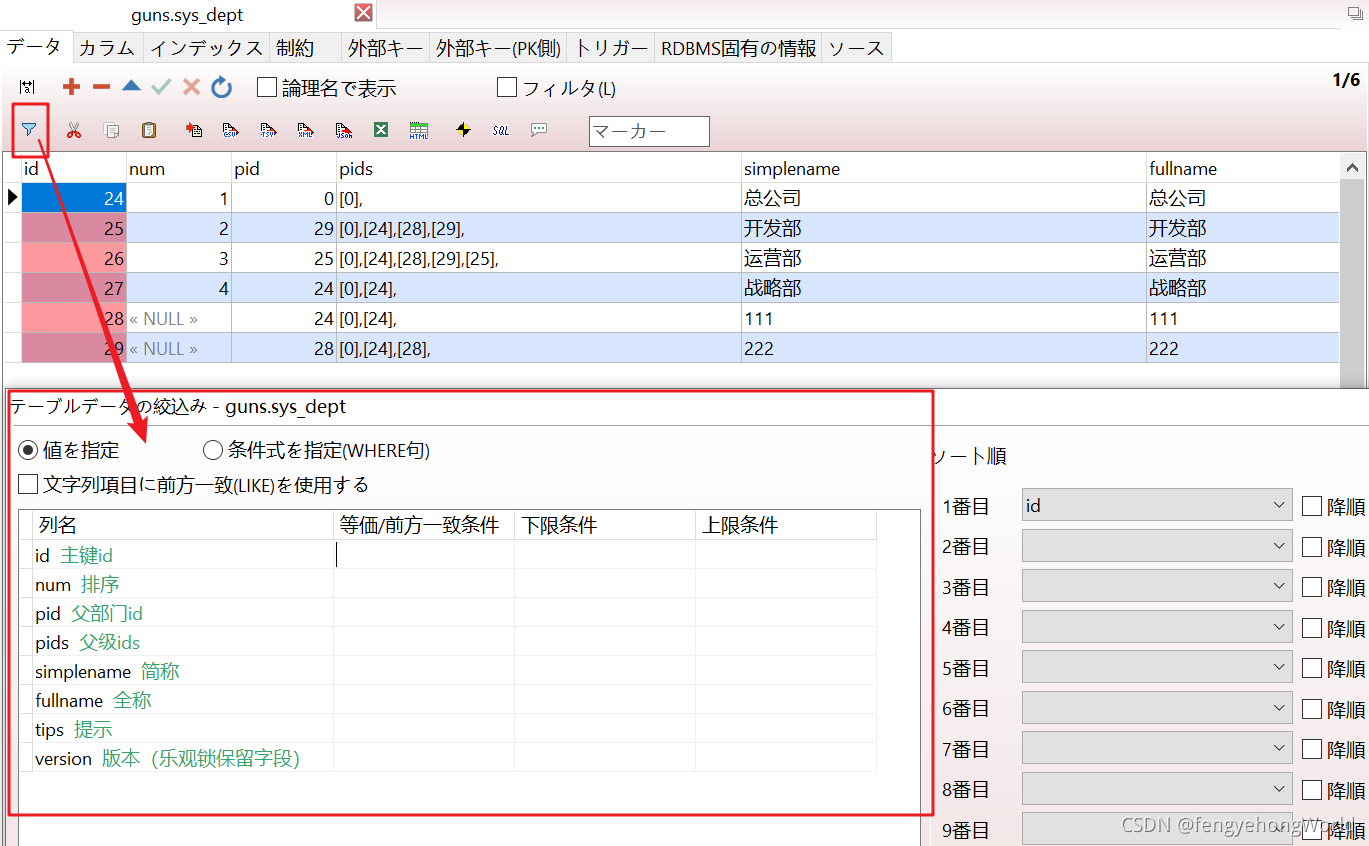Click the fullname column header in grid
The image size is (1369, 846).
point(1243,169)
